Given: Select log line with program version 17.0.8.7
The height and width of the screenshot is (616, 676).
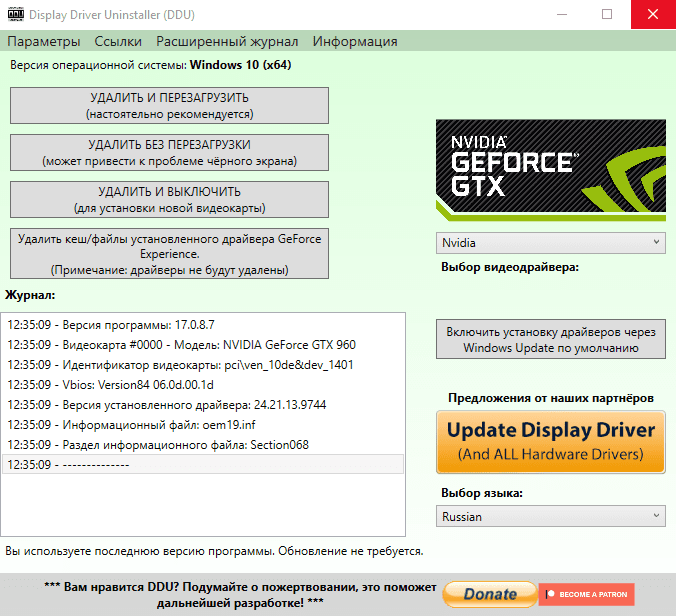Looking at the screenshot, I should point(203,325).
